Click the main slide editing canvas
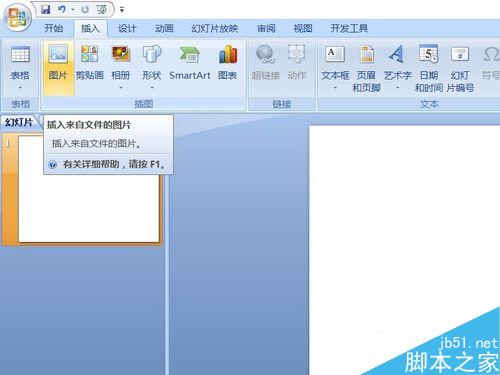 [x=404, y=250]
